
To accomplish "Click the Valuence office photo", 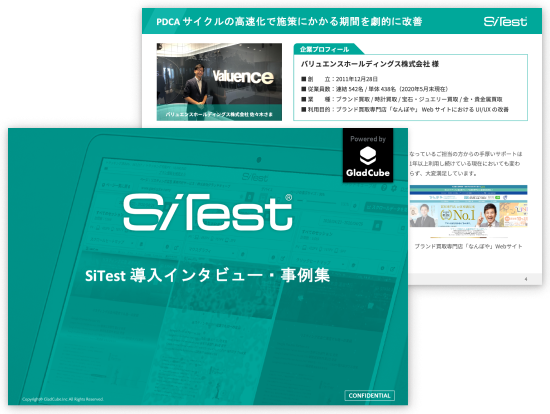I will pyautogui.click(x=219, y=82).
